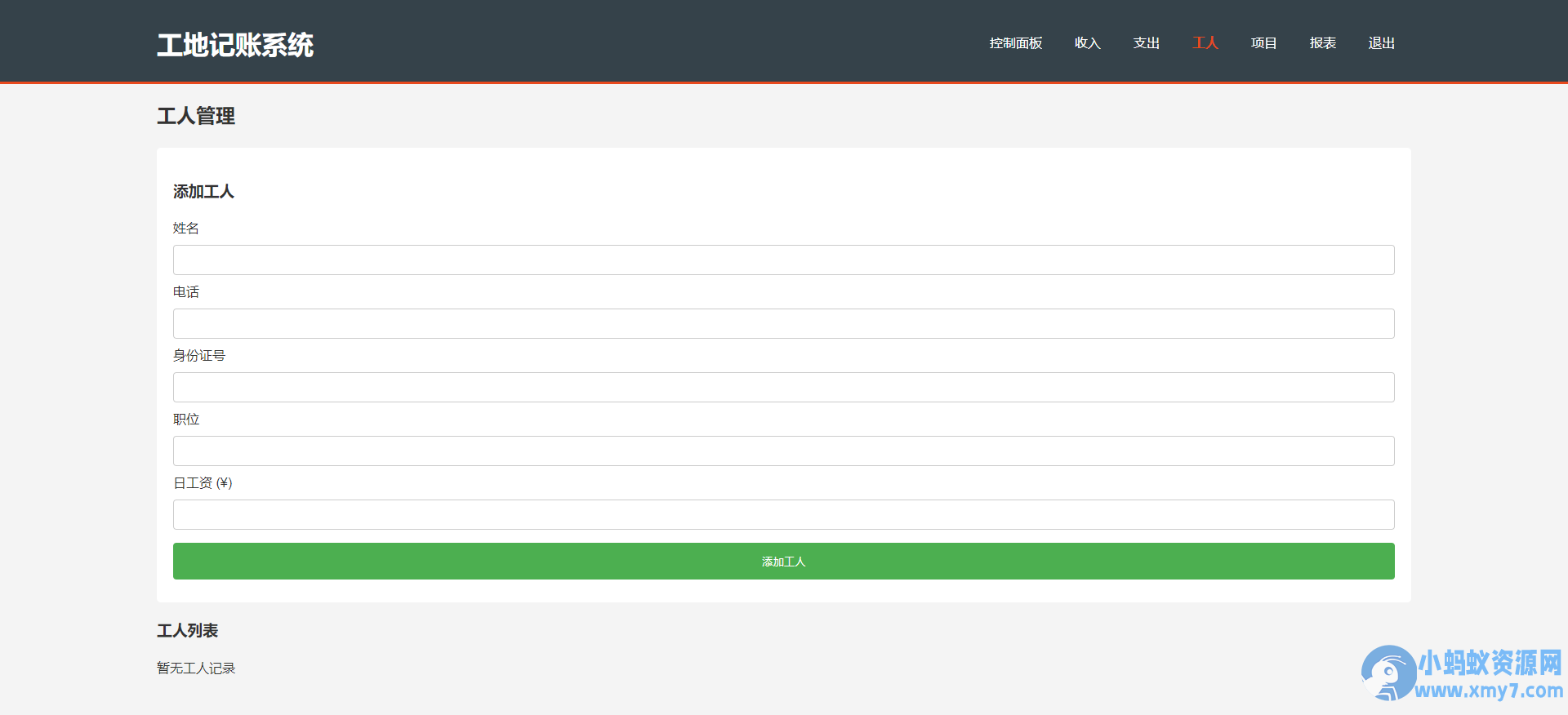This screenshot has height=715, width=1568.
Task: Focus the 姓名 input field
Action: tap(783, 260)
